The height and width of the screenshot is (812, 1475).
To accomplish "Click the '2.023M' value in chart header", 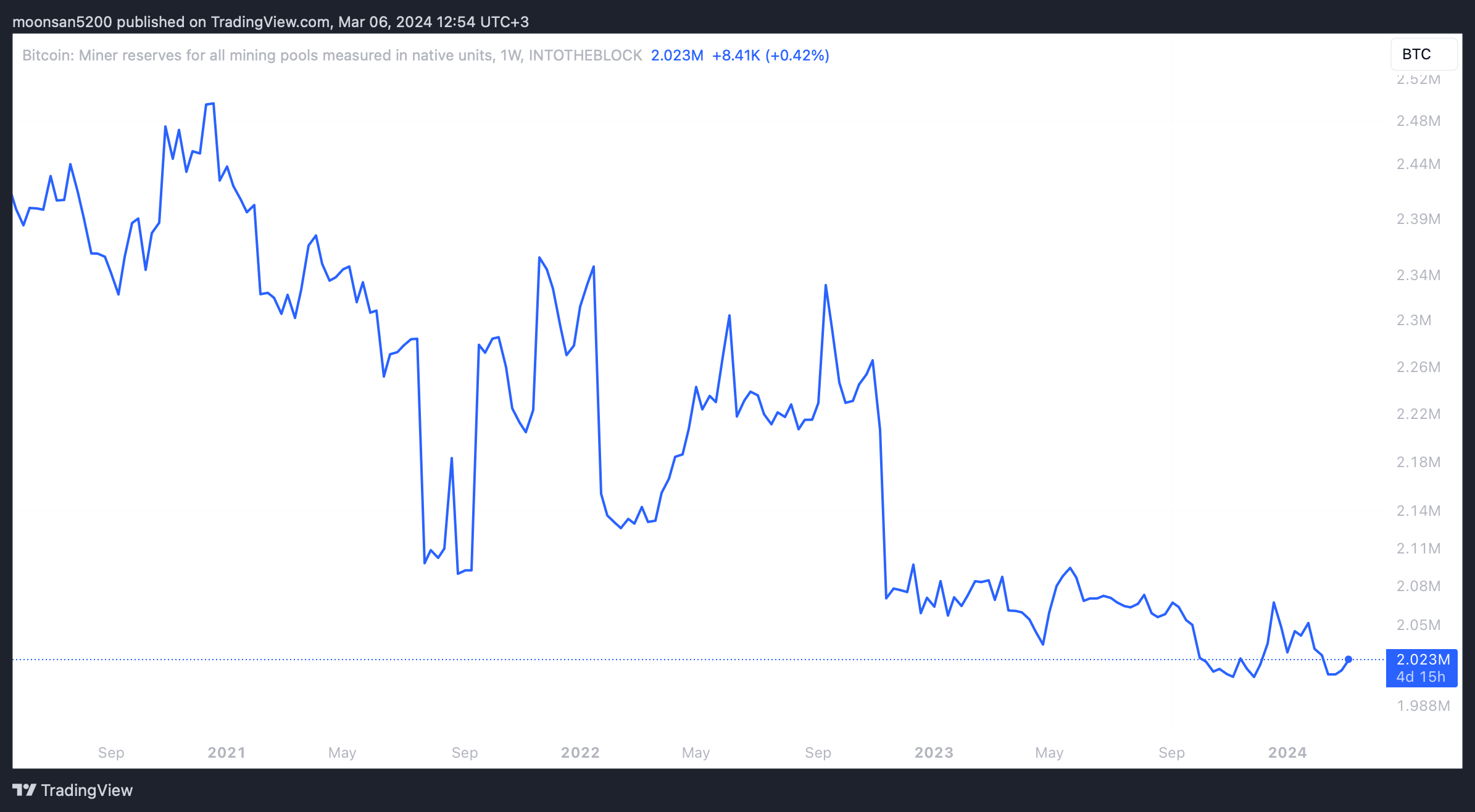I will (x=677, y=56).
